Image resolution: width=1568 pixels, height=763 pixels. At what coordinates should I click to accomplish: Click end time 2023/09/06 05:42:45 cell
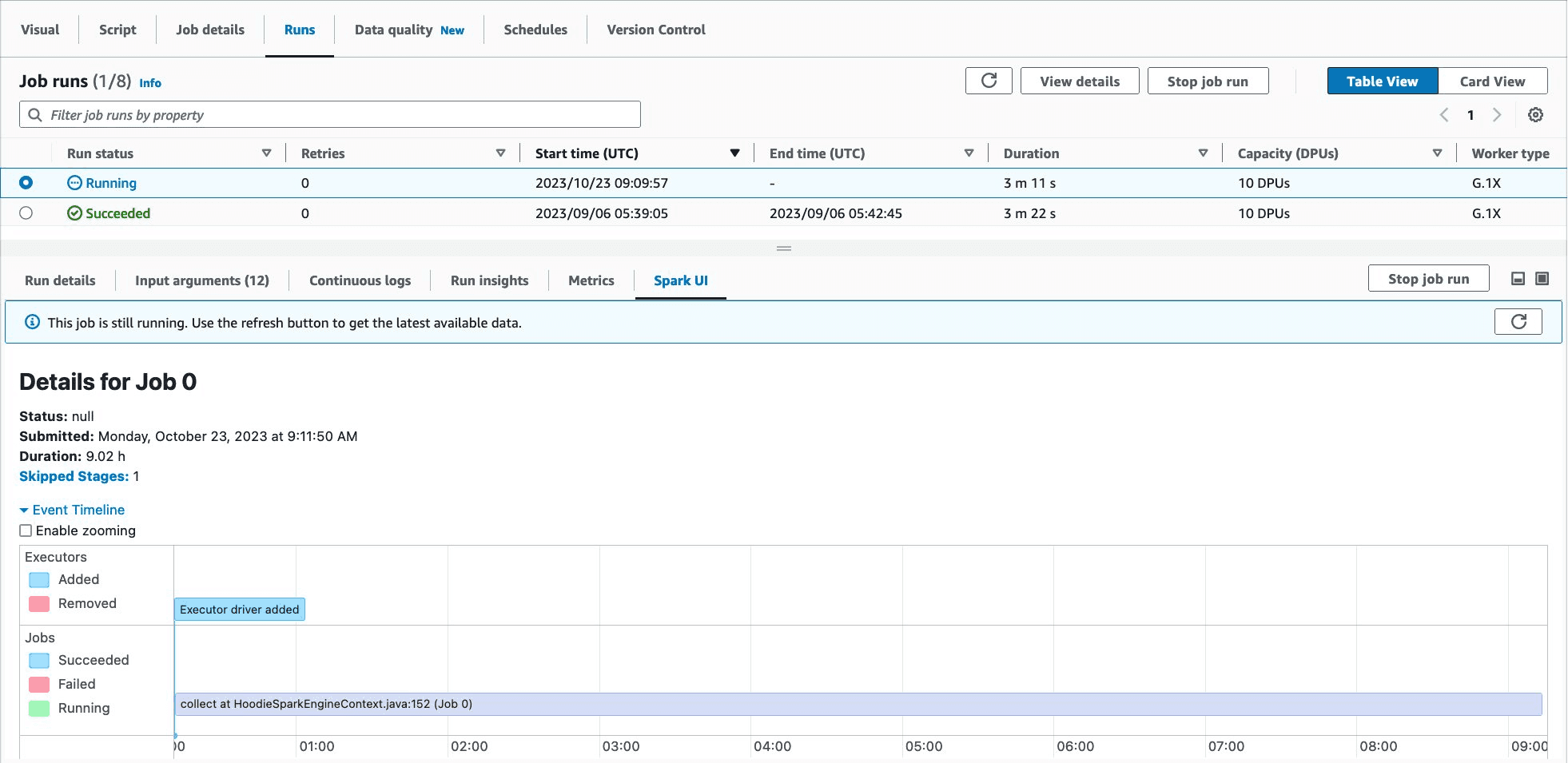pos(836,213)
